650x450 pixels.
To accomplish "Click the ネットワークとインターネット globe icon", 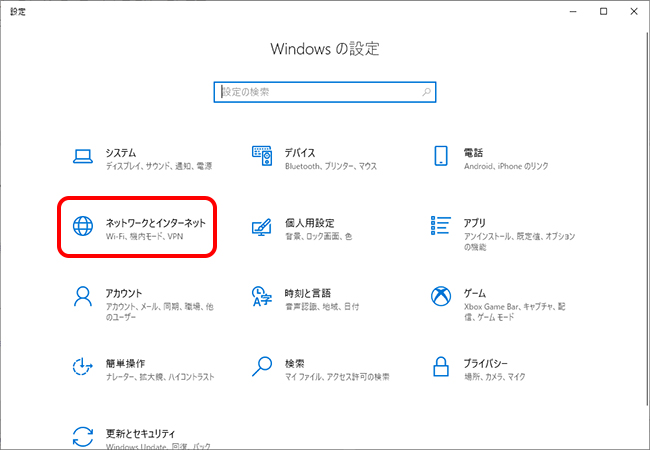I will [x=83, y=226].
